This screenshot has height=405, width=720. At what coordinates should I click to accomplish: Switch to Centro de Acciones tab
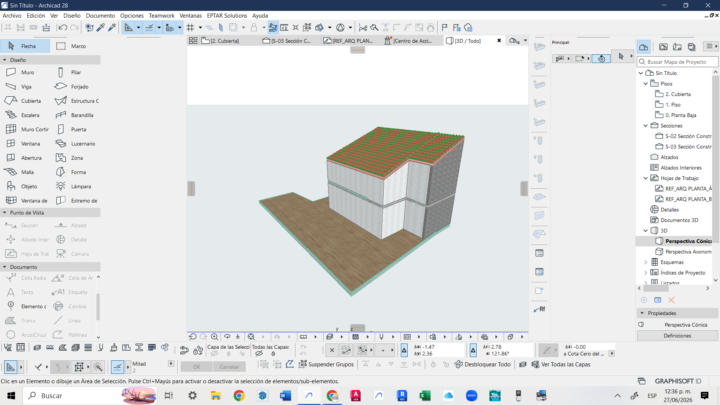[408, 41]
